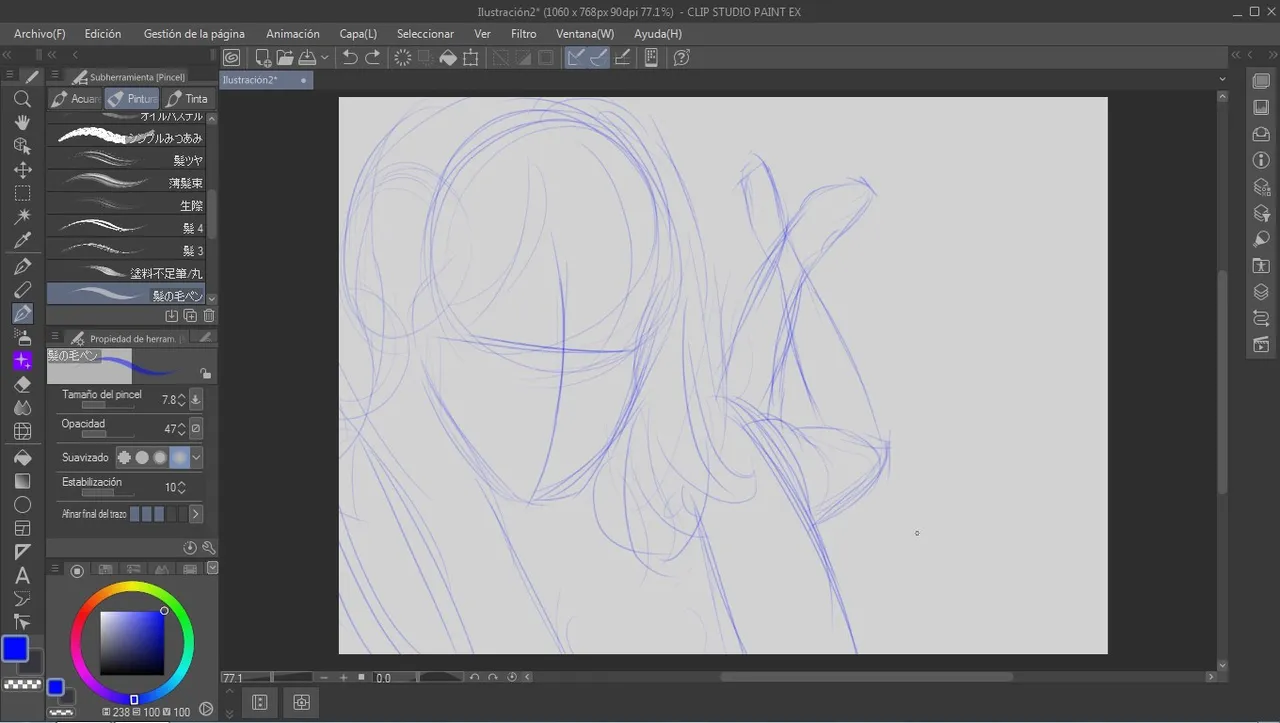Select the Balloon tool
This screenshot has height=723, width=1280.
pos(22,599)
